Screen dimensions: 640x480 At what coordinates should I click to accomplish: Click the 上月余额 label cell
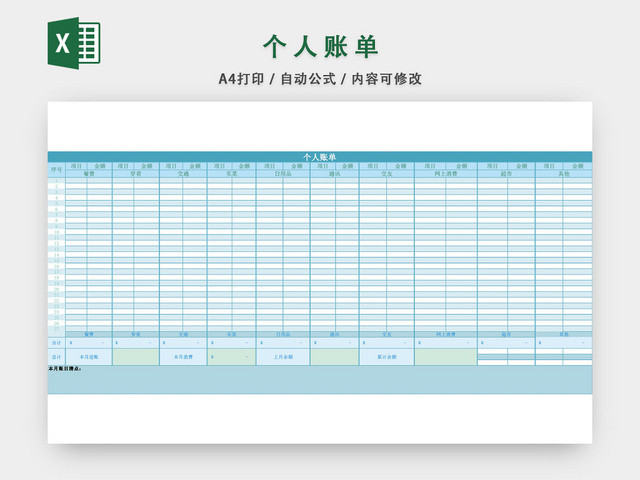click(x=283, y=357)
